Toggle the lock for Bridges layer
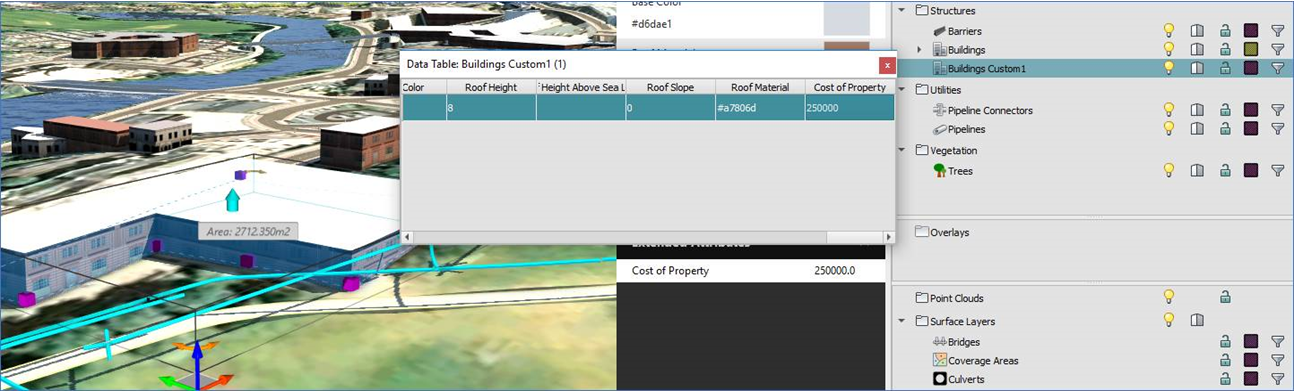The height and width of the screenshot is (391, 1294). (1225, 342)
